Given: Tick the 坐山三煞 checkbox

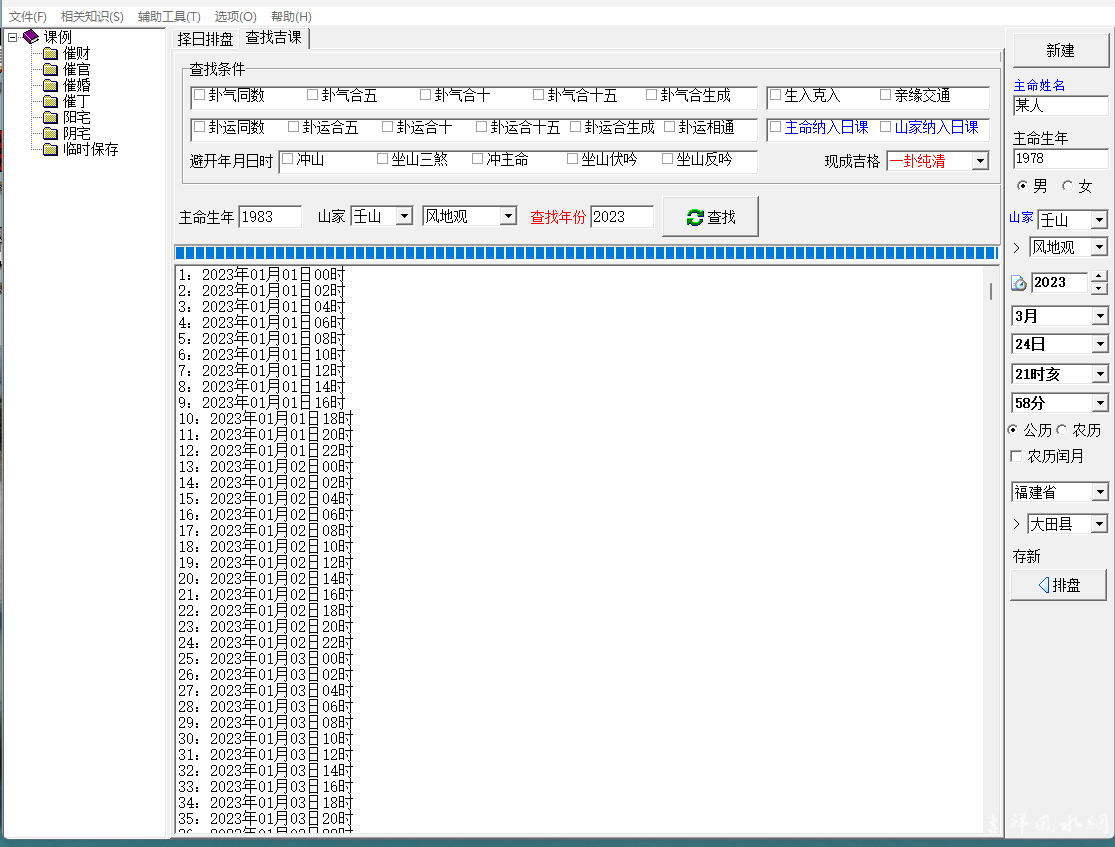Looking at the screenshot, I should pos(383,158).
